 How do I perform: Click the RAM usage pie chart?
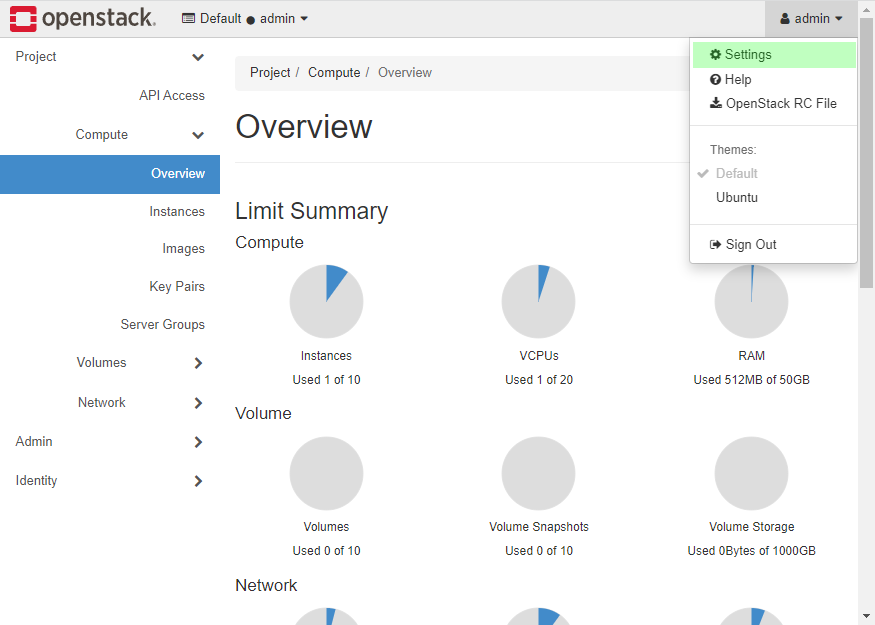752,301
